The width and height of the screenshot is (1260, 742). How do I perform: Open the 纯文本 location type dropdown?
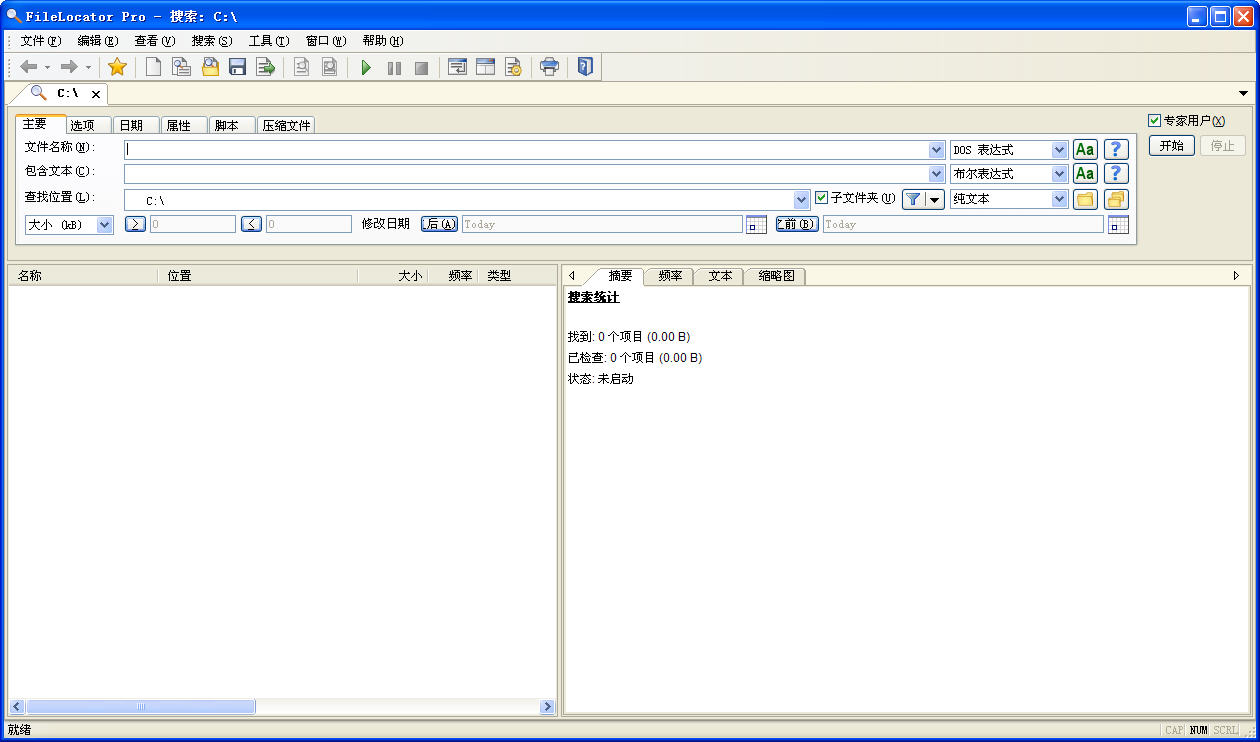pyautogui.click(x=1060, y=199)
